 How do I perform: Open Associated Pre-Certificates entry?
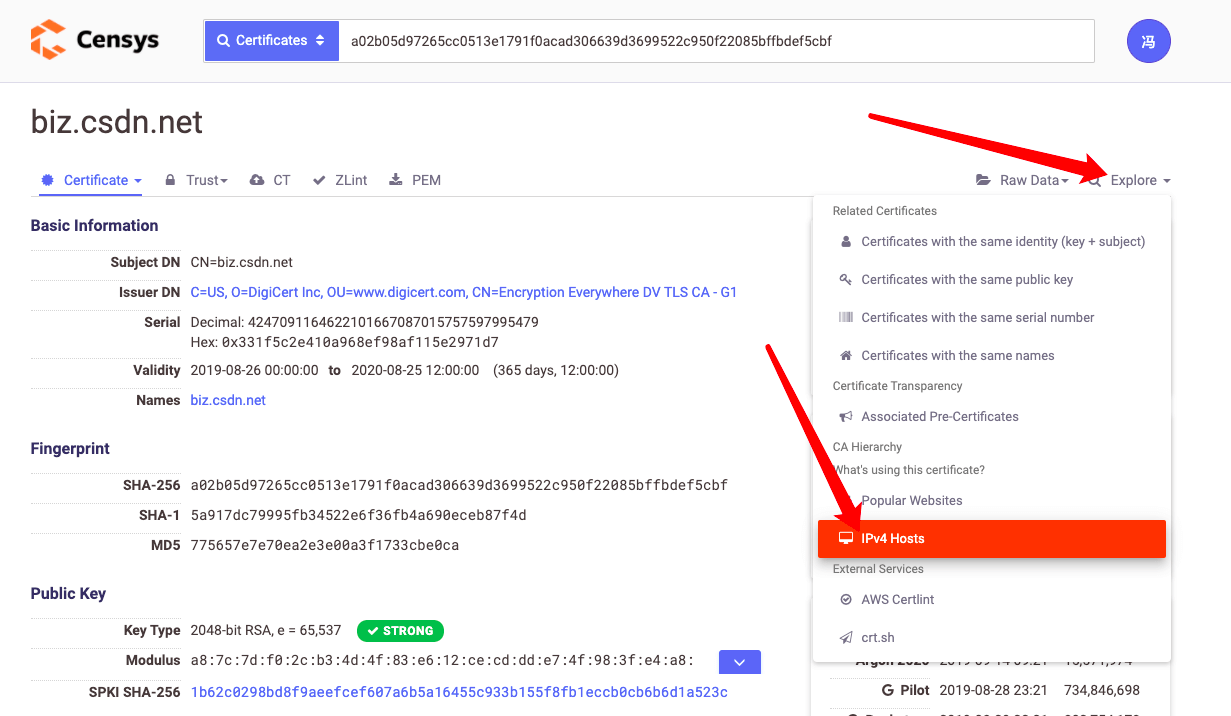point(992,416)
